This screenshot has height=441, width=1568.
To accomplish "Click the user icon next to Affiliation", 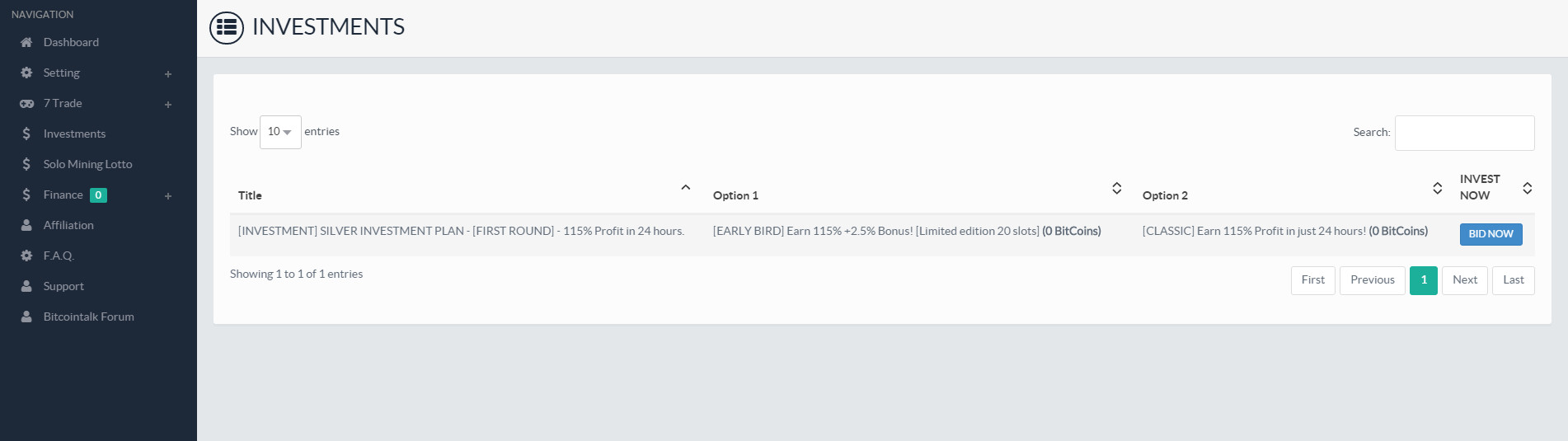I will tap(26, 225).
